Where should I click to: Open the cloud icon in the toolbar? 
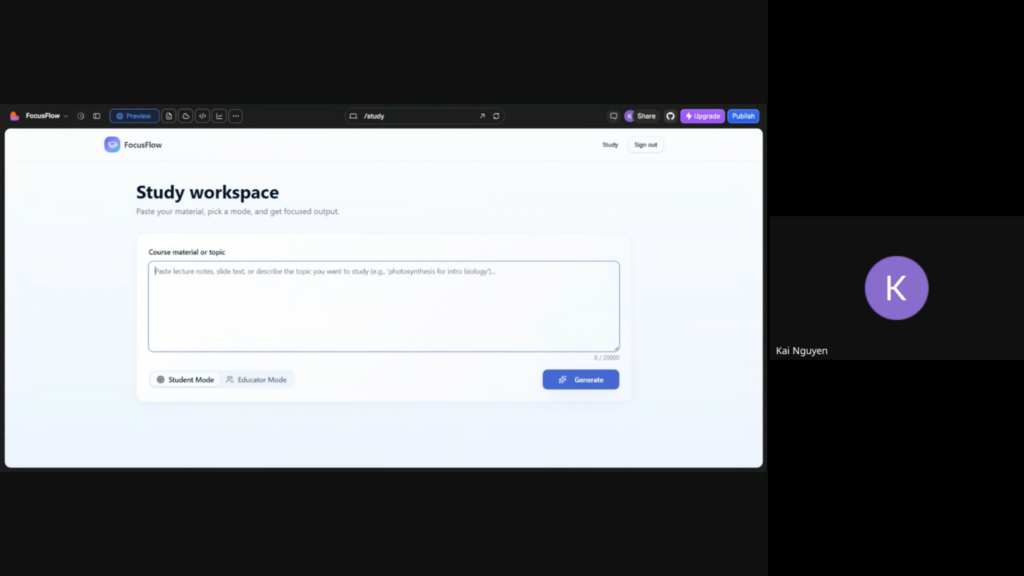(x=185, y=116)
